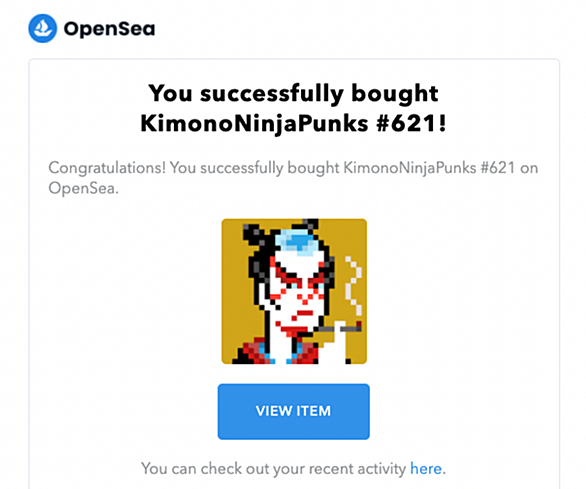This screenshot has width=586, height=489.
Task: Click the blue forehead ornament on the punk
Action: pos(297,241)
